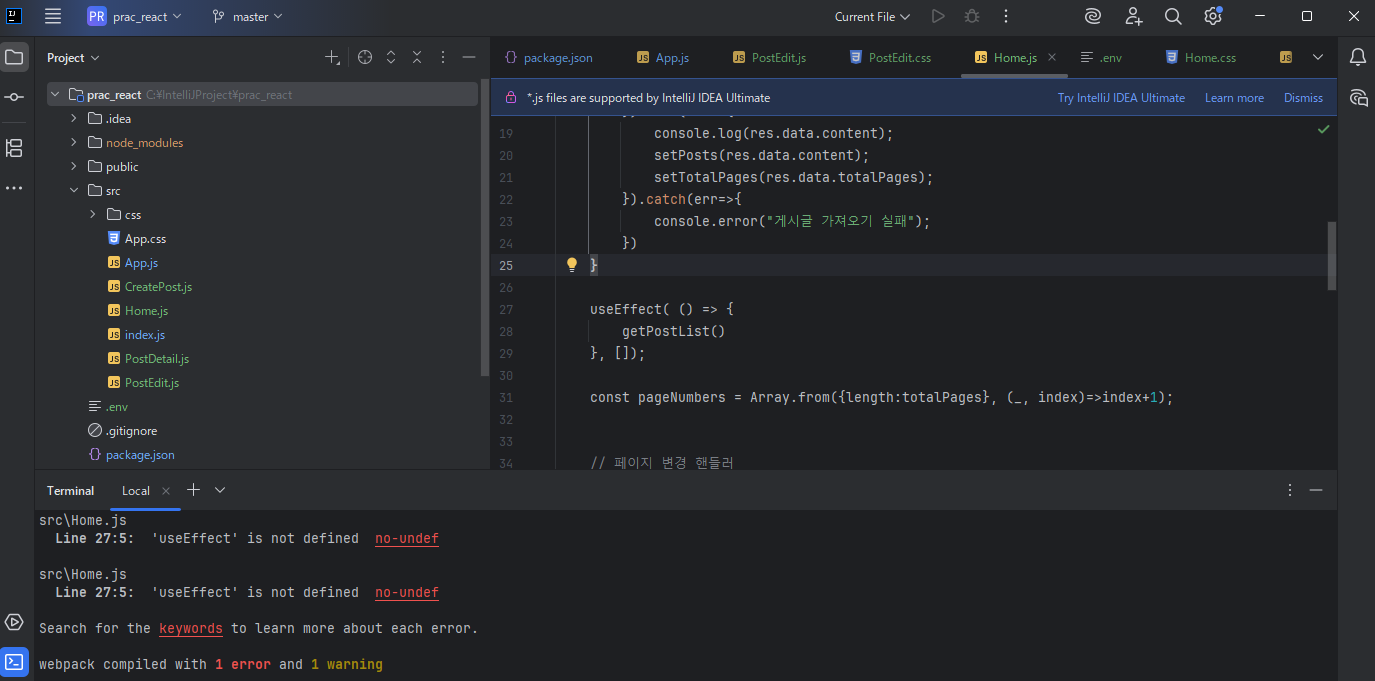Open the Structure tool window
Viewport: 1375px width, 681px height.
(x=14, y=148)
